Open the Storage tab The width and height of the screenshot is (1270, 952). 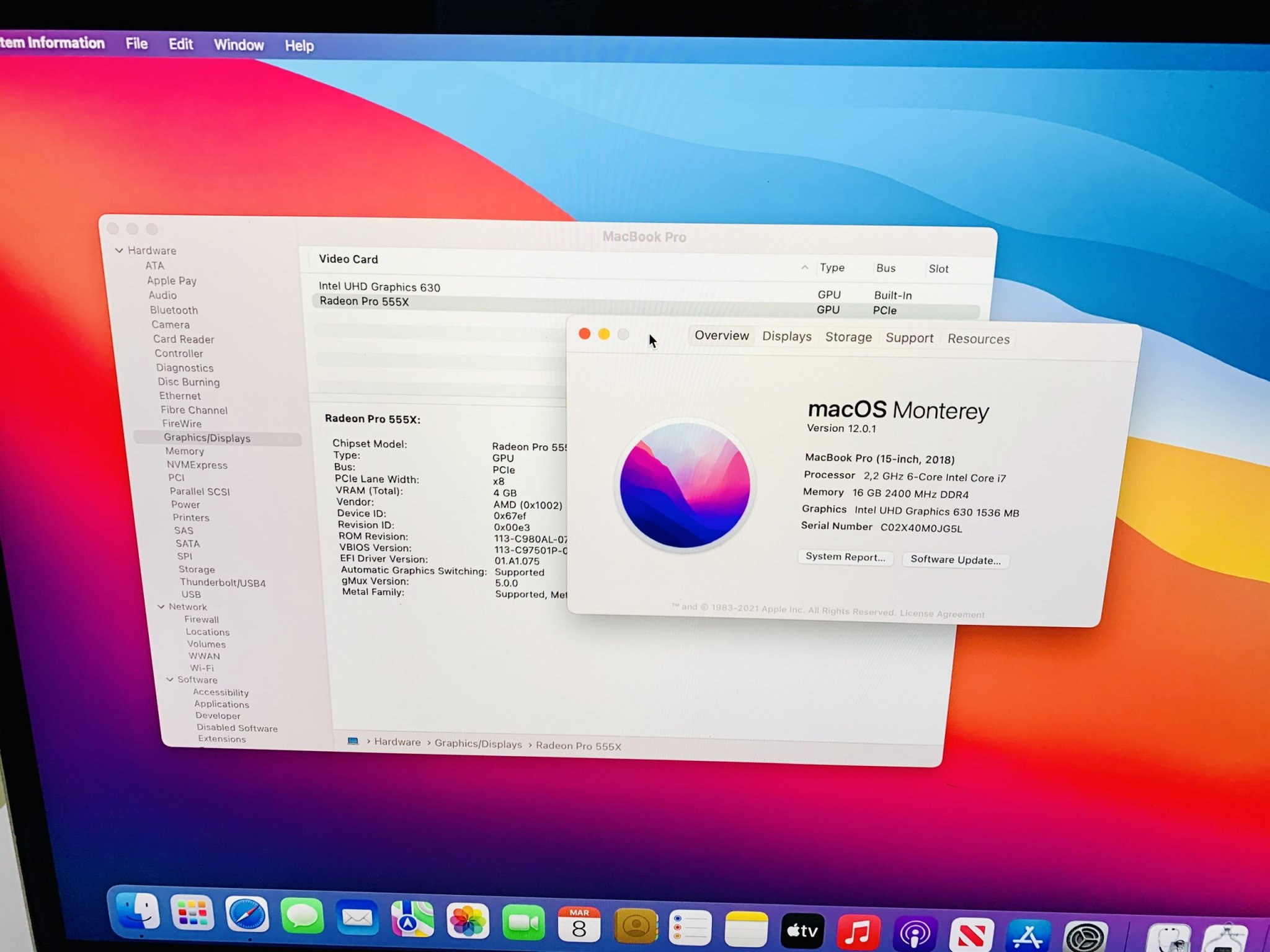tap(848, 337)
